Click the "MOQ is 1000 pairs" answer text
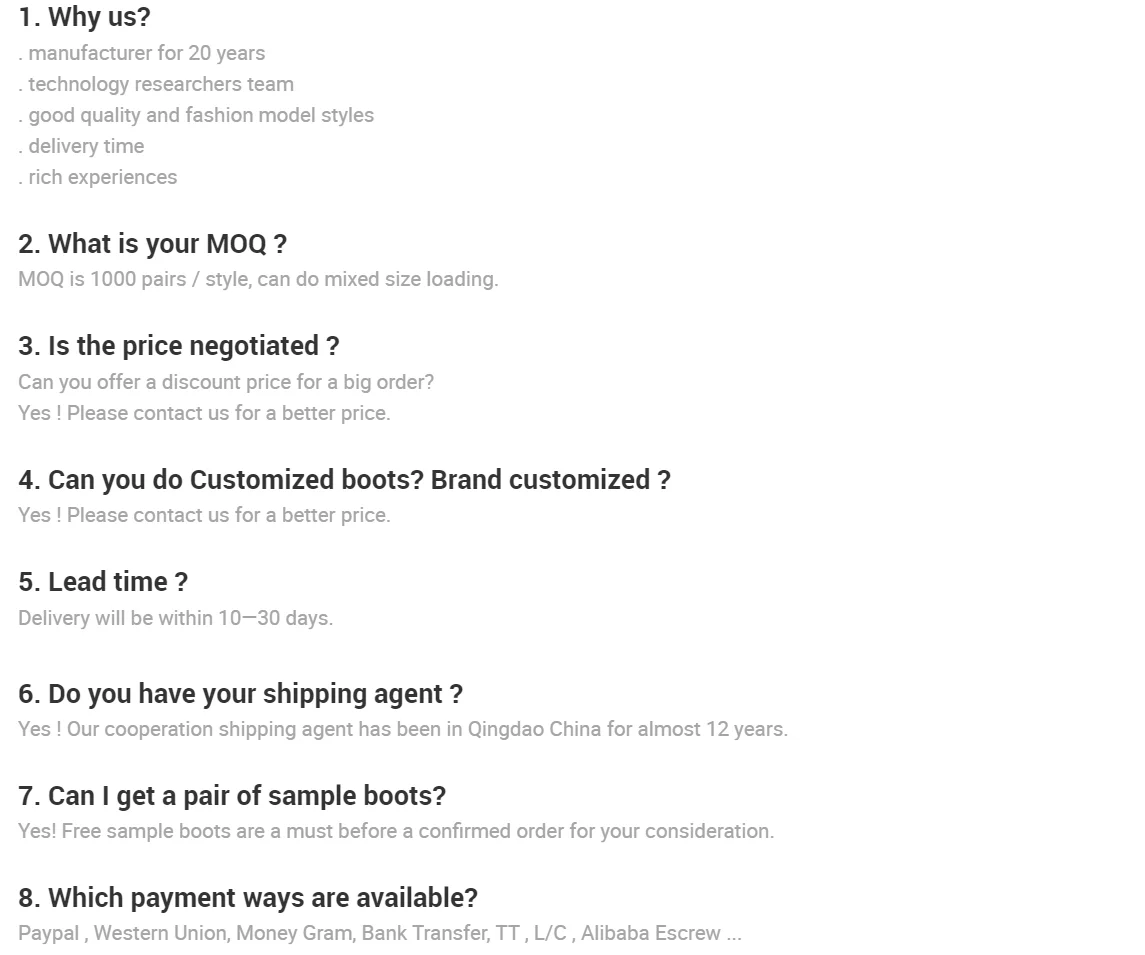Viewport: 1145px width, 955px height. (x=257, y=279)
